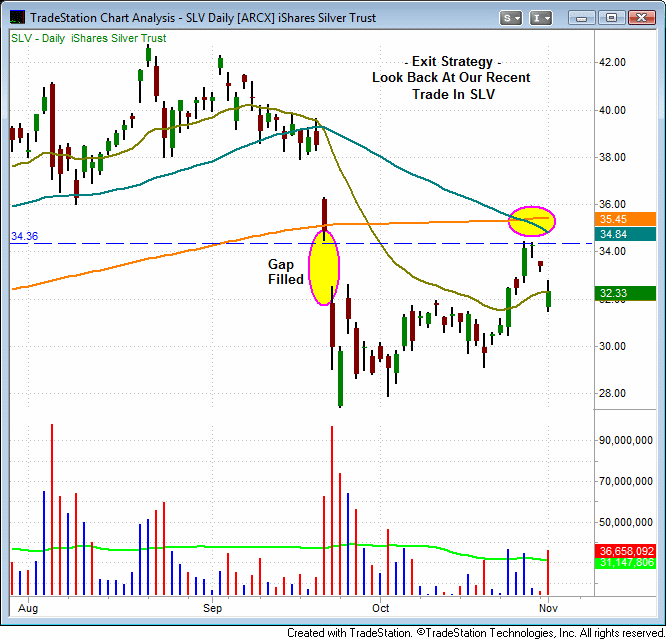Click the 'Trade In SLV' annotation line
The image size is (666, 639).
(x=454, y=94)
